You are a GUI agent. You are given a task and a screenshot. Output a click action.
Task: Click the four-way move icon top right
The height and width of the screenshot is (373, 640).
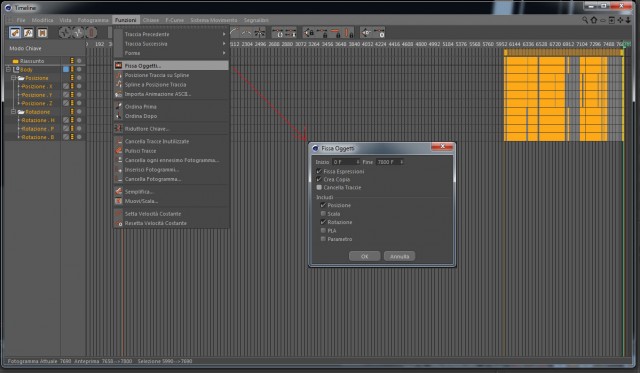pos(620,20)
